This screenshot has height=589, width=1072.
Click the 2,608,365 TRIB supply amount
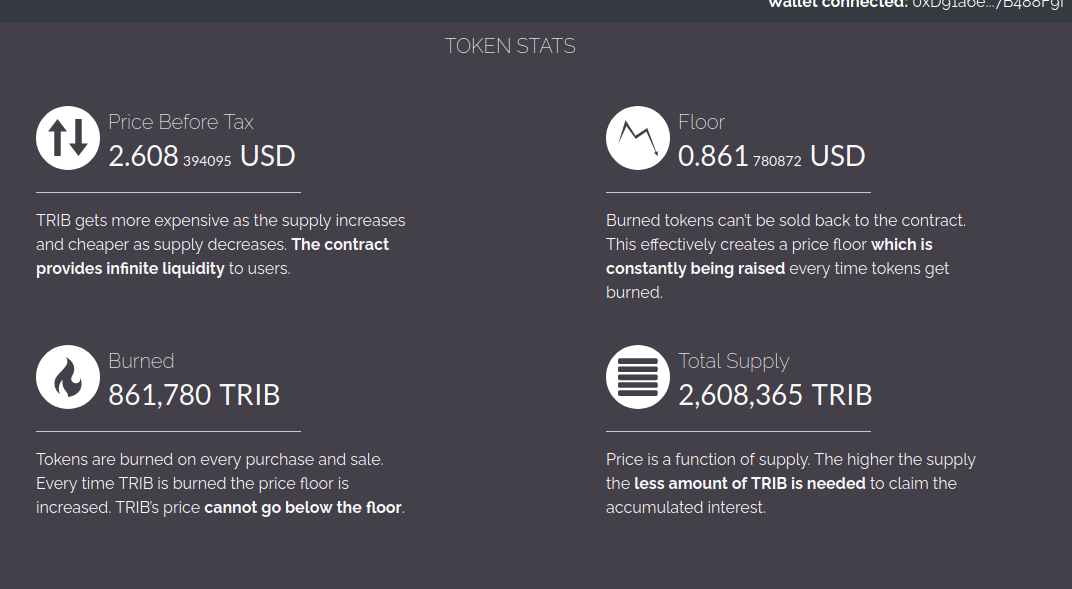[775, 395]
